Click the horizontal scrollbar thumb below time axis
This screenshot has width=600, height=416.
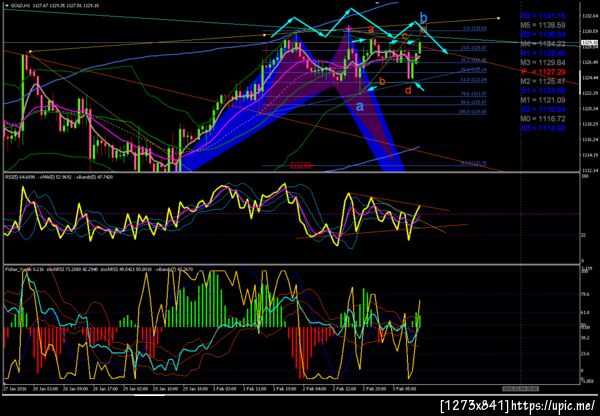(149, 396)
